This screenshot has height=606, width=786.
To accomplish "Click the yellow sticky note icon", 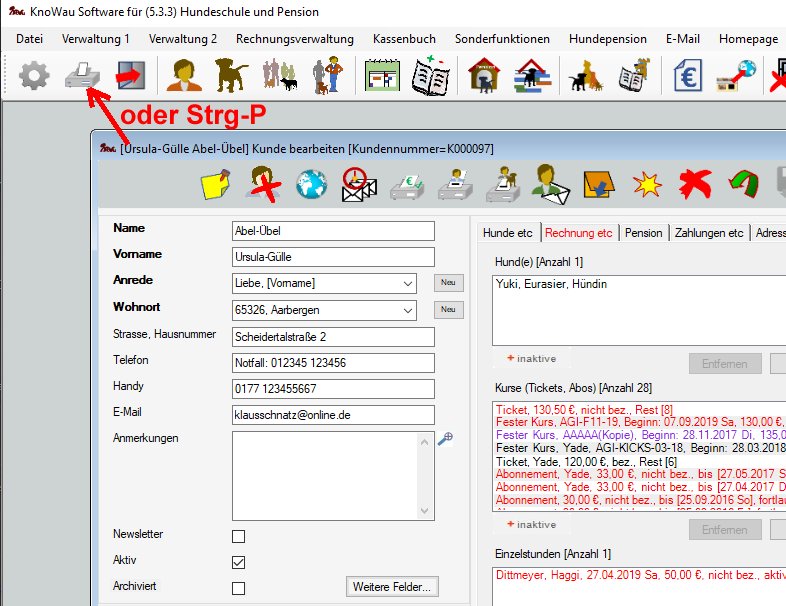I will (x=217, y=185).
